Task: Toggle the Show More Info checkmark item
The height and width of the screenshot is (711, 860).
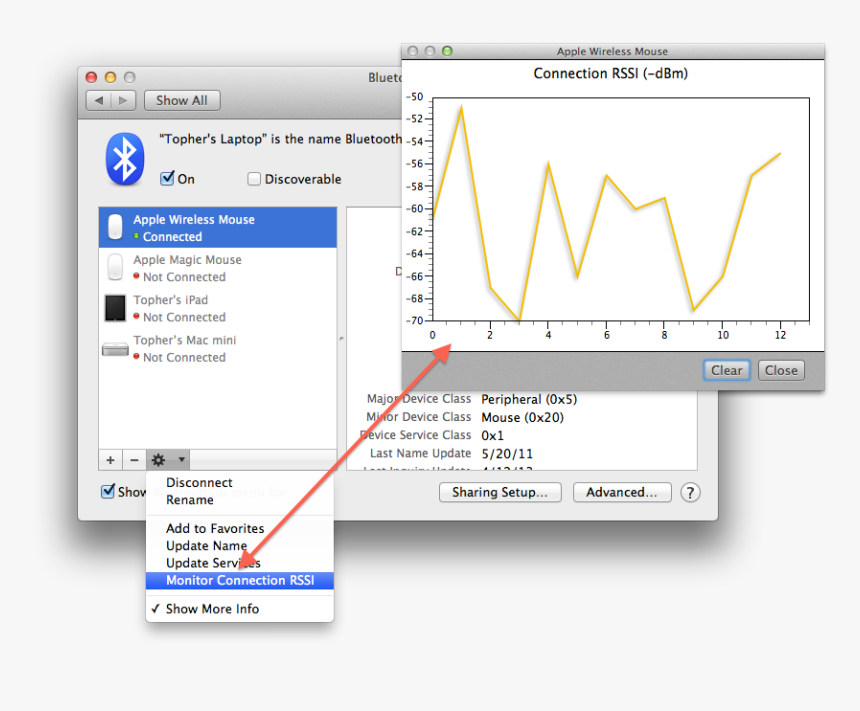Action: pyautogui.click(x=240, y=609)
